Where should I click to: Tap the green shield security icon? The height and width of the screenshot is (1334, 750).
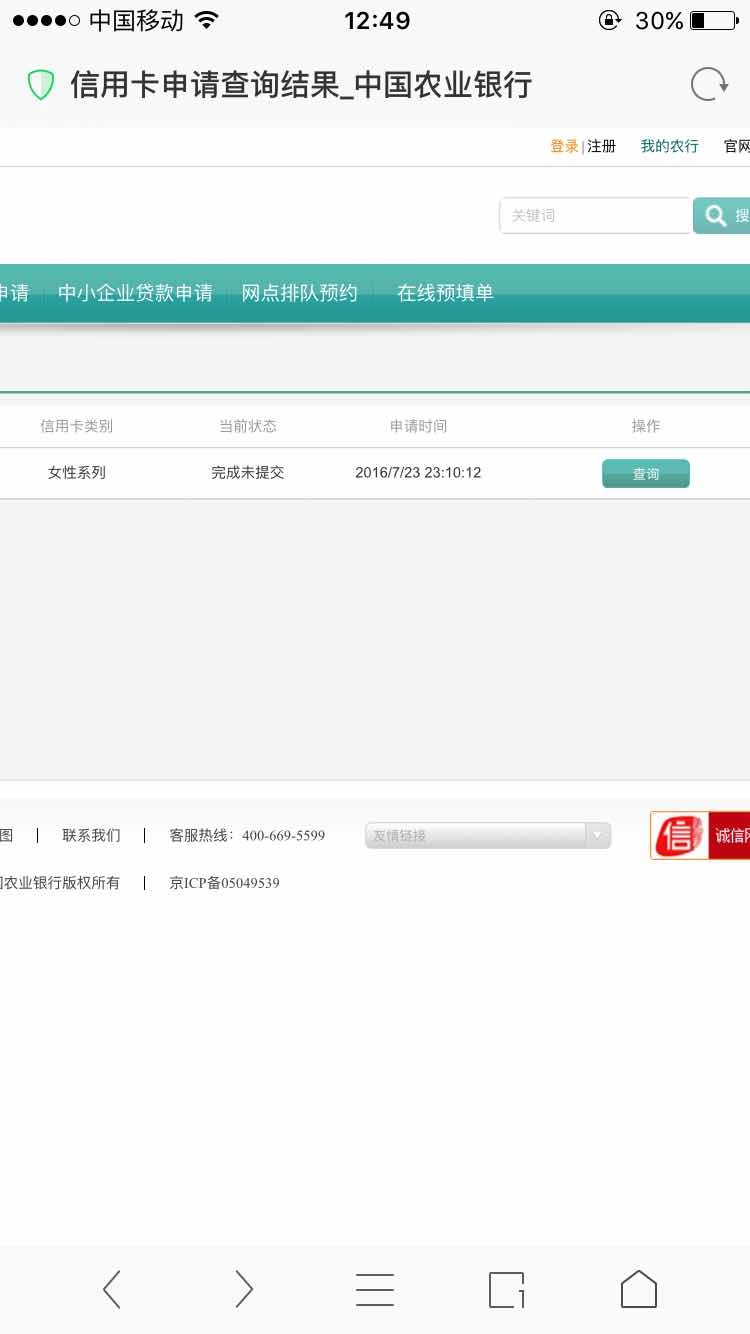pos(40,85)
